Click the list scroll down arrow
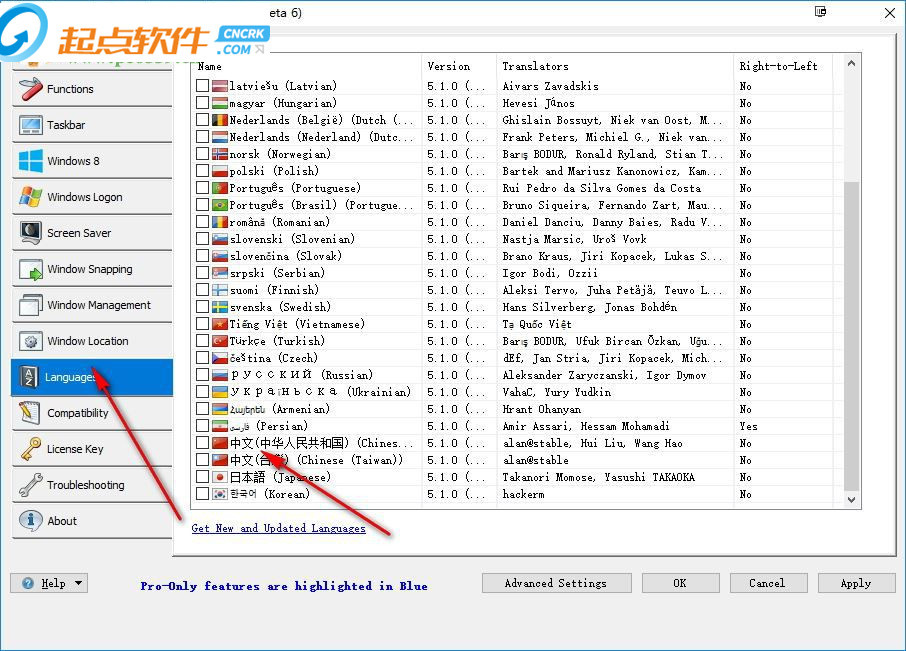Viewport: 906px width, 651px height. pos(851,500)
